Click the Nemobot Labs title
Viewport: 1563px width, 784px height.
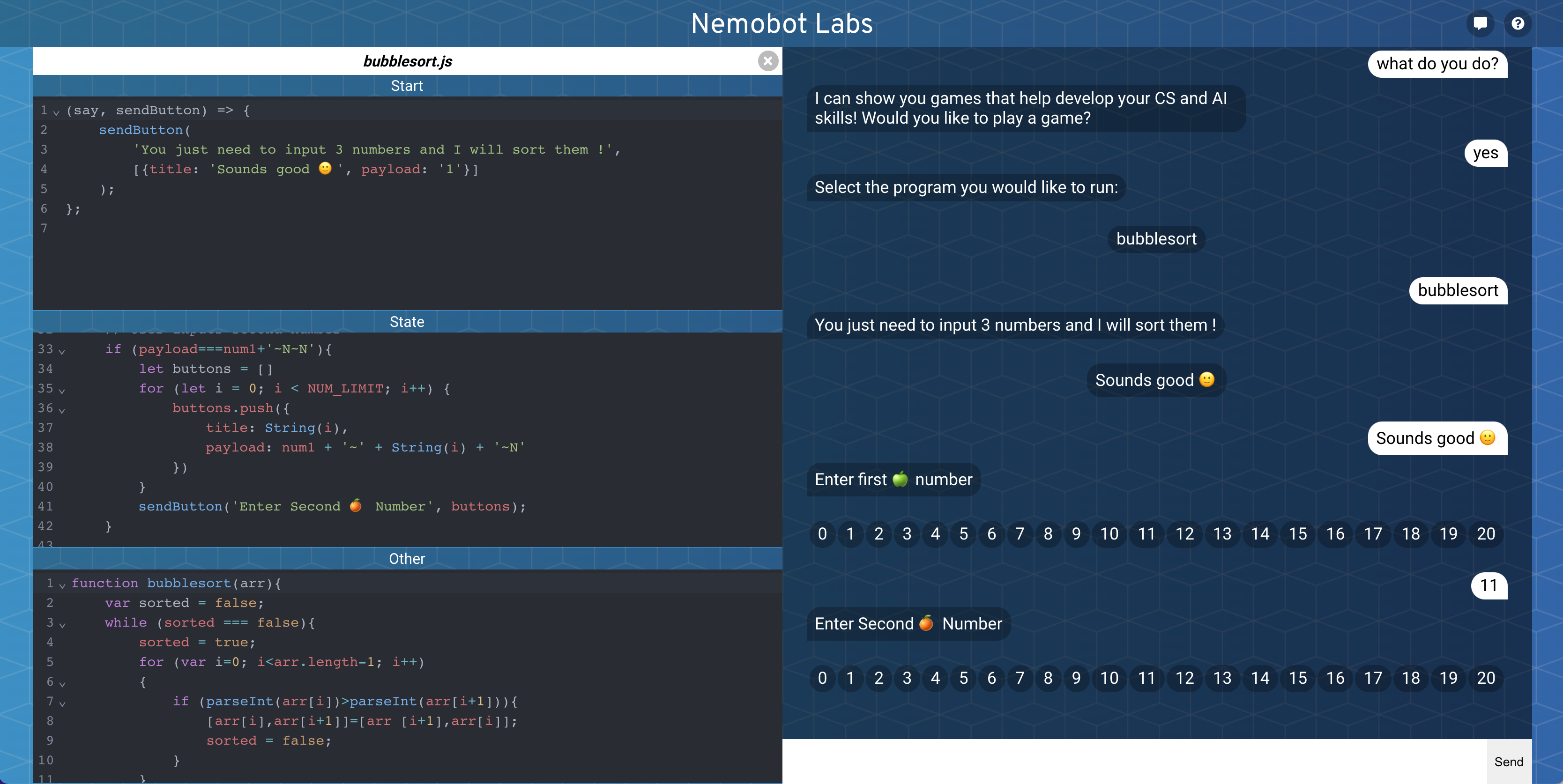tap(781, 23)
